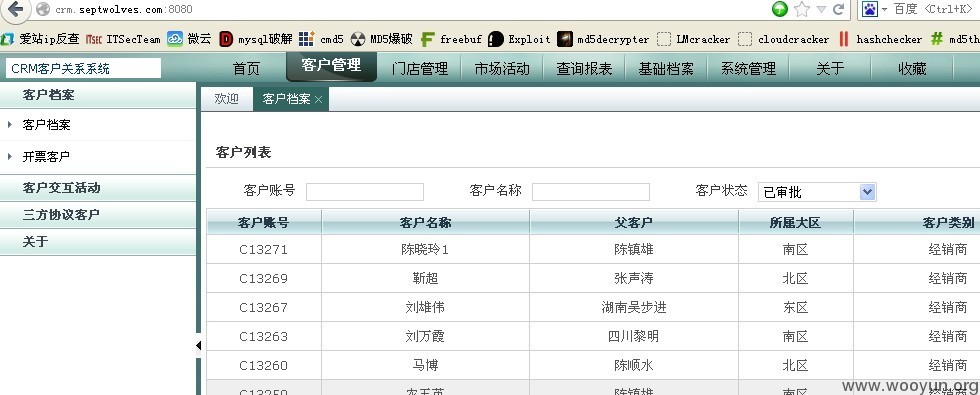Sort by 客户账号 column header
The image size is (980, 395).
[x=264, y=222]
